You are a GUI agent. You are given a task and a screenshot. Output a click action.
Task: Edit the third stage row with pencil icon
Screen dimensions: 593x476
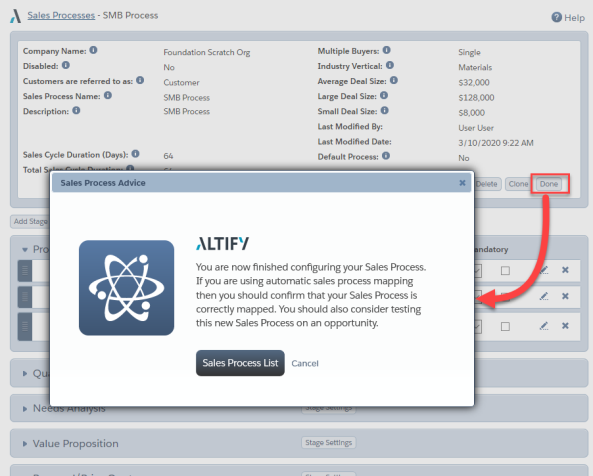[x=544, y=326]
